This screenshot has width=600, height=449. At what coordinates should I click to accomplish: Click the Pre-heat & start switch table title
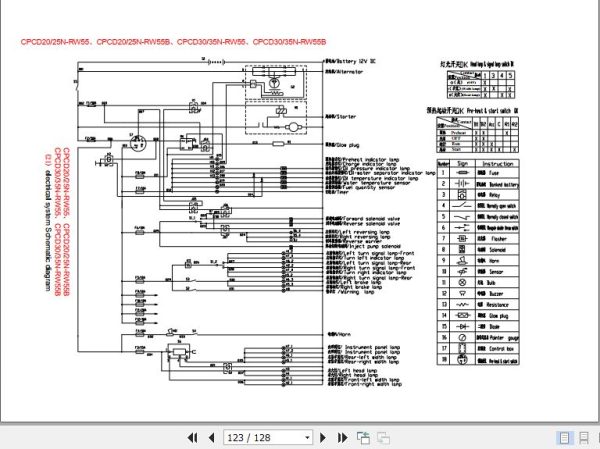point(473,111)
